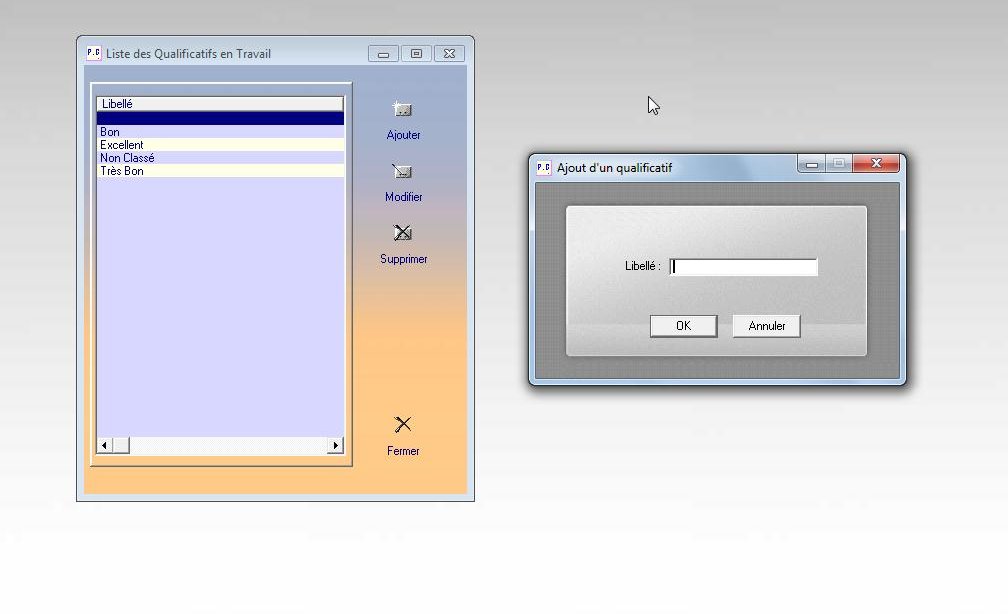The image size is (1008, 614).
Task: Click the app icon in Ajout dialog title bar
Action: 544,168
